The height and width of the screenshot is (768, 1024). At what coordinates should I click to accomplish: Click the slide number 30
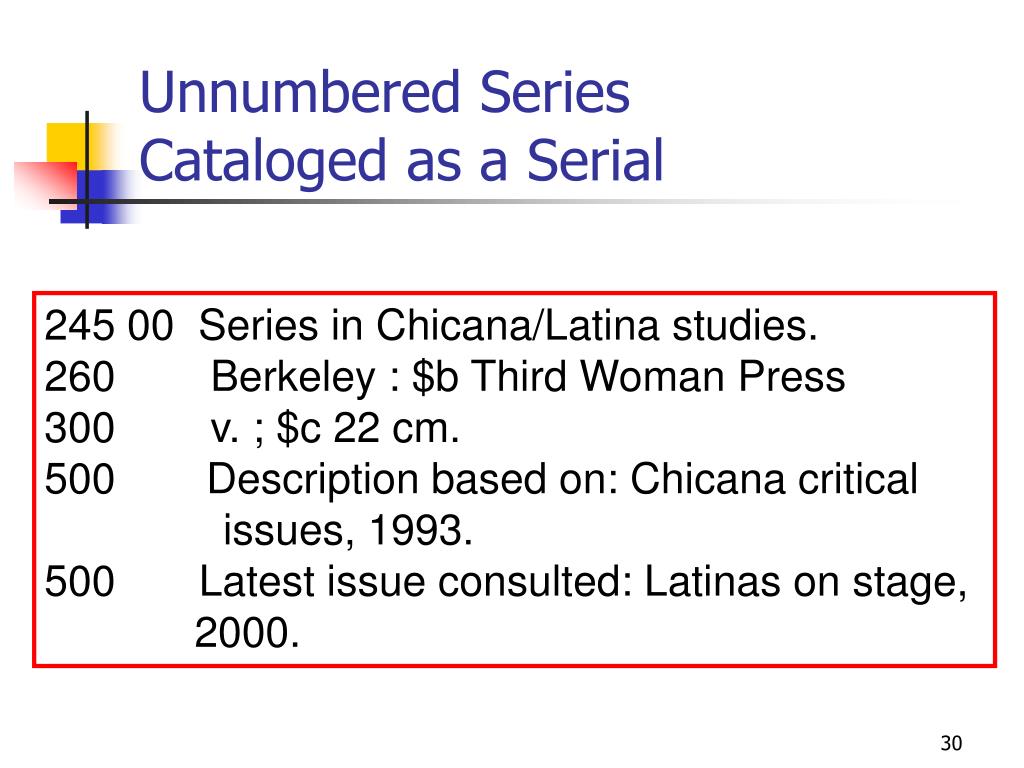pos(952,743)
